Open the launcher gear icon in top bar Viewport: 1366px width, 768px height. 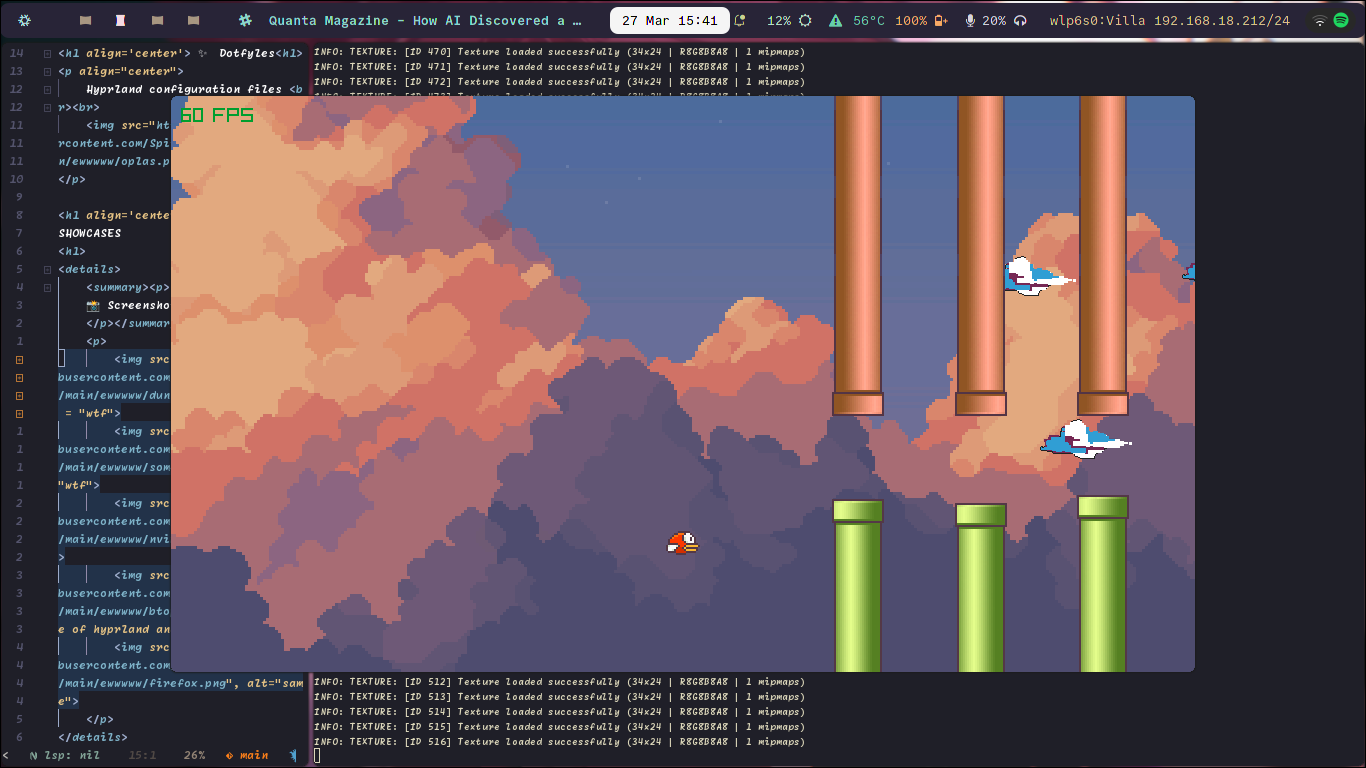coord(25,20)
